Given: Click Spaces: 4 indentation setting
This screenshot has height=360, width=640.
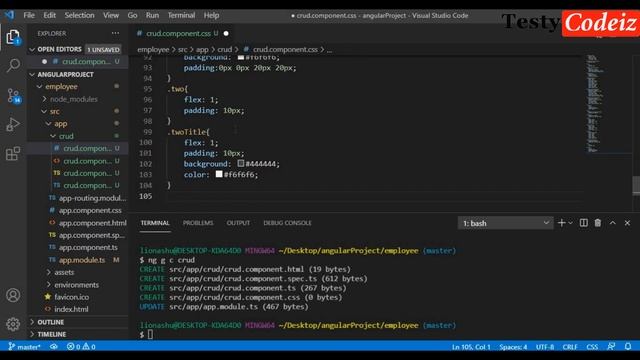Looking at the screenshot, I should coord(513,347).
